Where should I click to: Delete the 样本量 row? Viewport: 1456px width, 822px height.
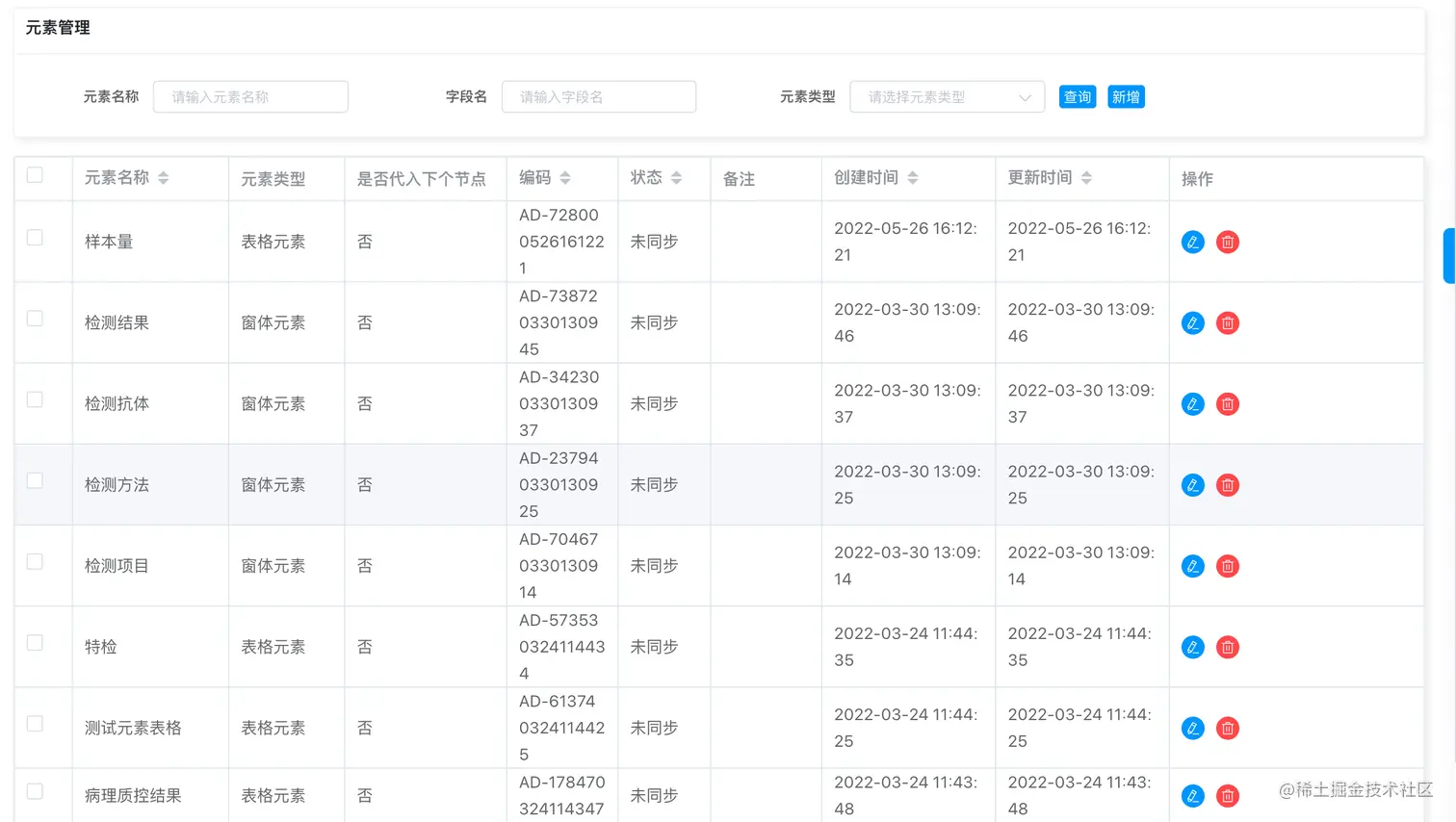[1227, 242]
